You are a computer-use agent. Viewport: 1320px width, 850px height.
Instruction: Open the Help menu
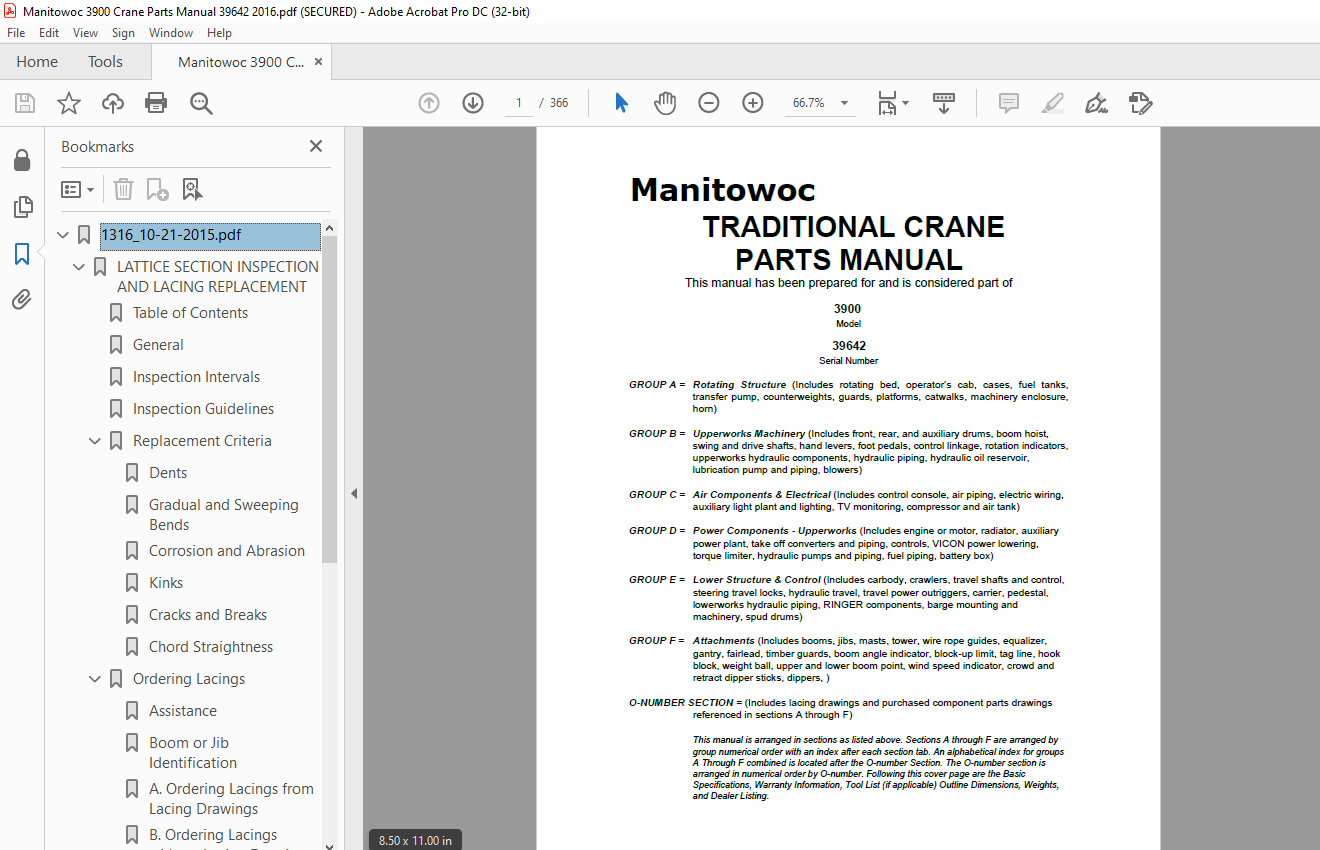pyautogui.click(x=219, y=33)
